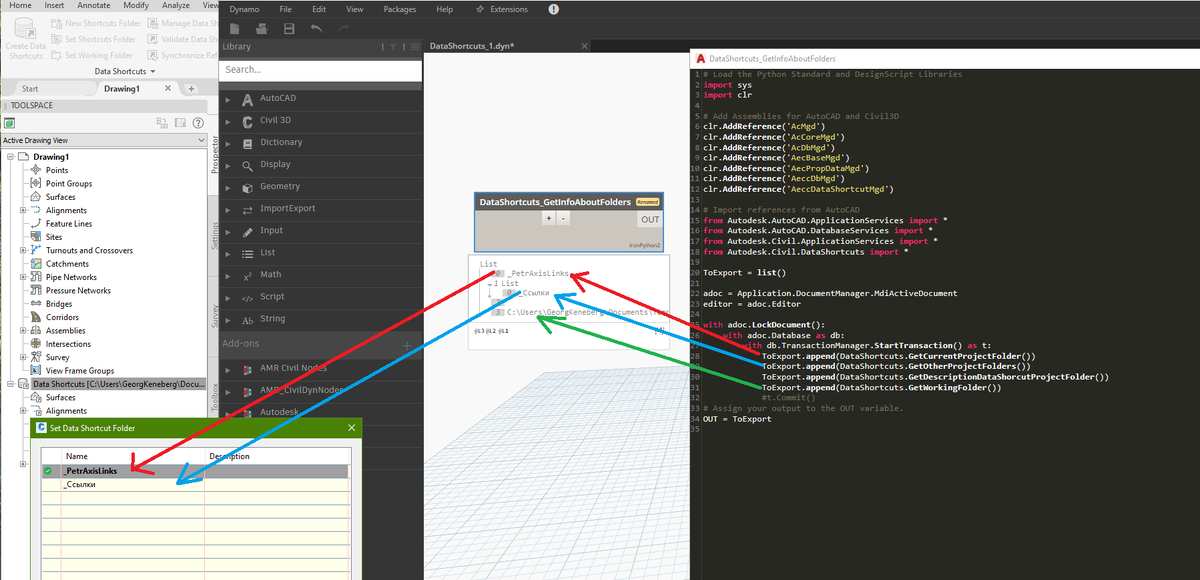Select the Geometry cube category icon
1200x580 pixels.
(247, 187)
